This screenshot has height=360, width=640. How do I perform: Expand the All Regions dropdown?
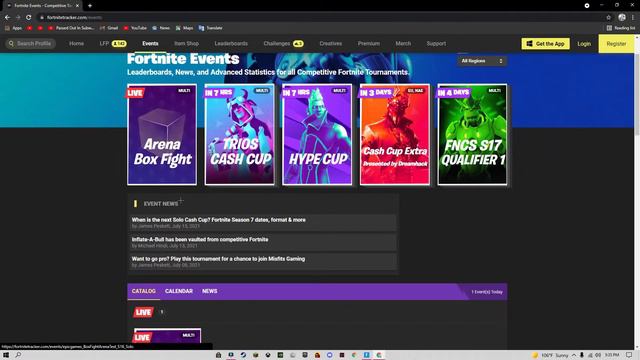point(482,61)
